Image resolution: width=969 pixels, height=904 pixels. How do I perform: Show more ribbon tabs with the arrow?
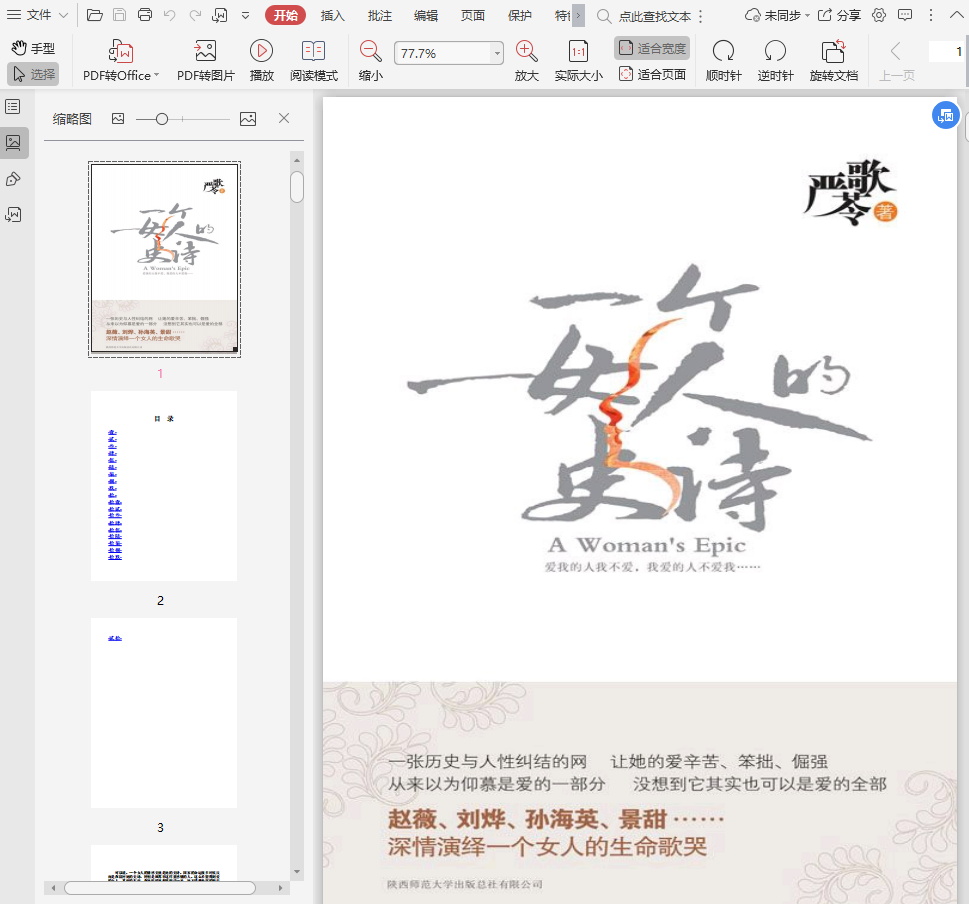click(x=578, y=15)
